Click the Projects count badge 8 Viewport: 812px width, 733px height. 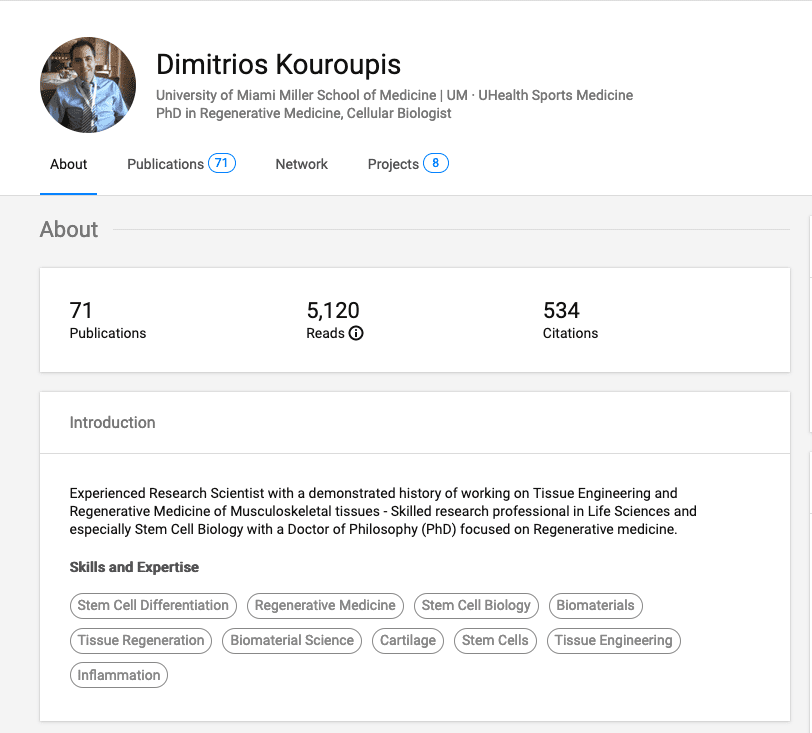[436, 163]
